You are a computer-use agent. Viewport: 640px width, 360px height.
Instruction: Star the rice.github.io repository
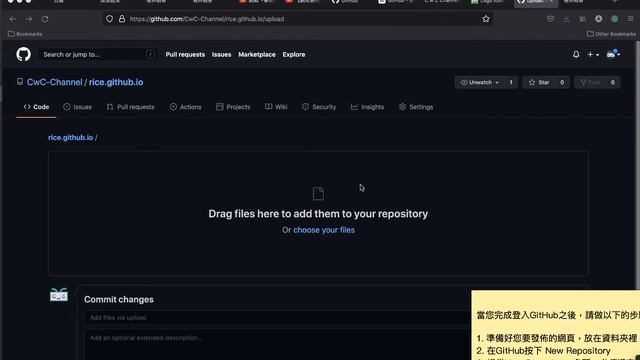(x=539, y=82)
